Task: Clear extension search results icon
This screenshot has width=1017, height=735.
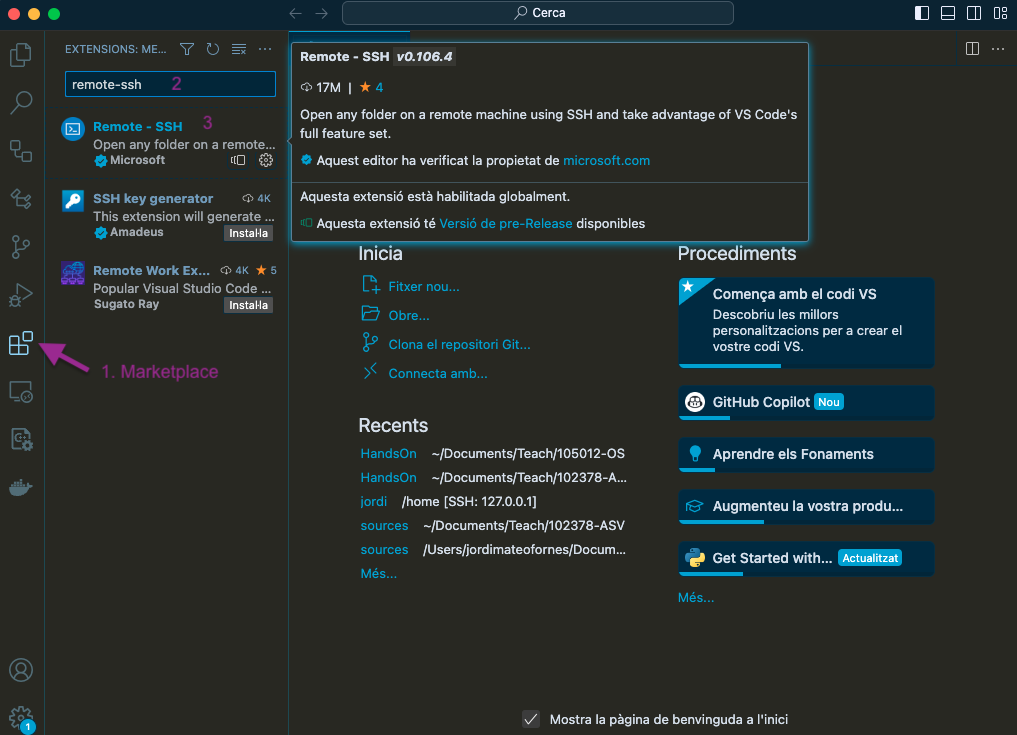Action: (239, 49)
